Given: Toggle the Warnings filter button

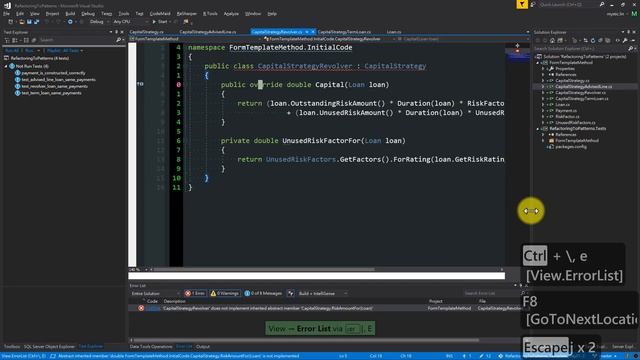Looking at the screenshot, I should [225, 293].
